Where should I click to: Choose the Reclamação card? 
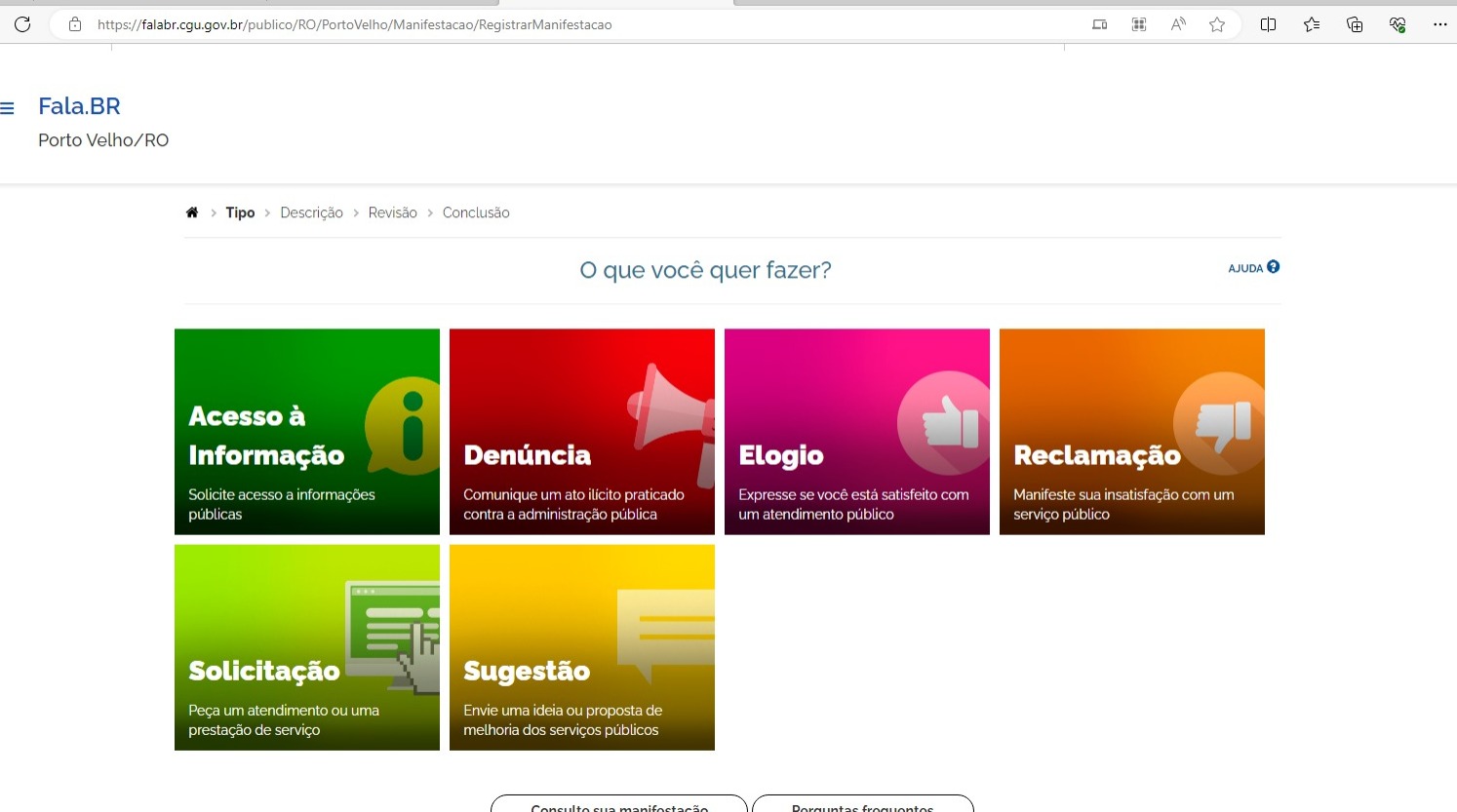(1132, 432)
